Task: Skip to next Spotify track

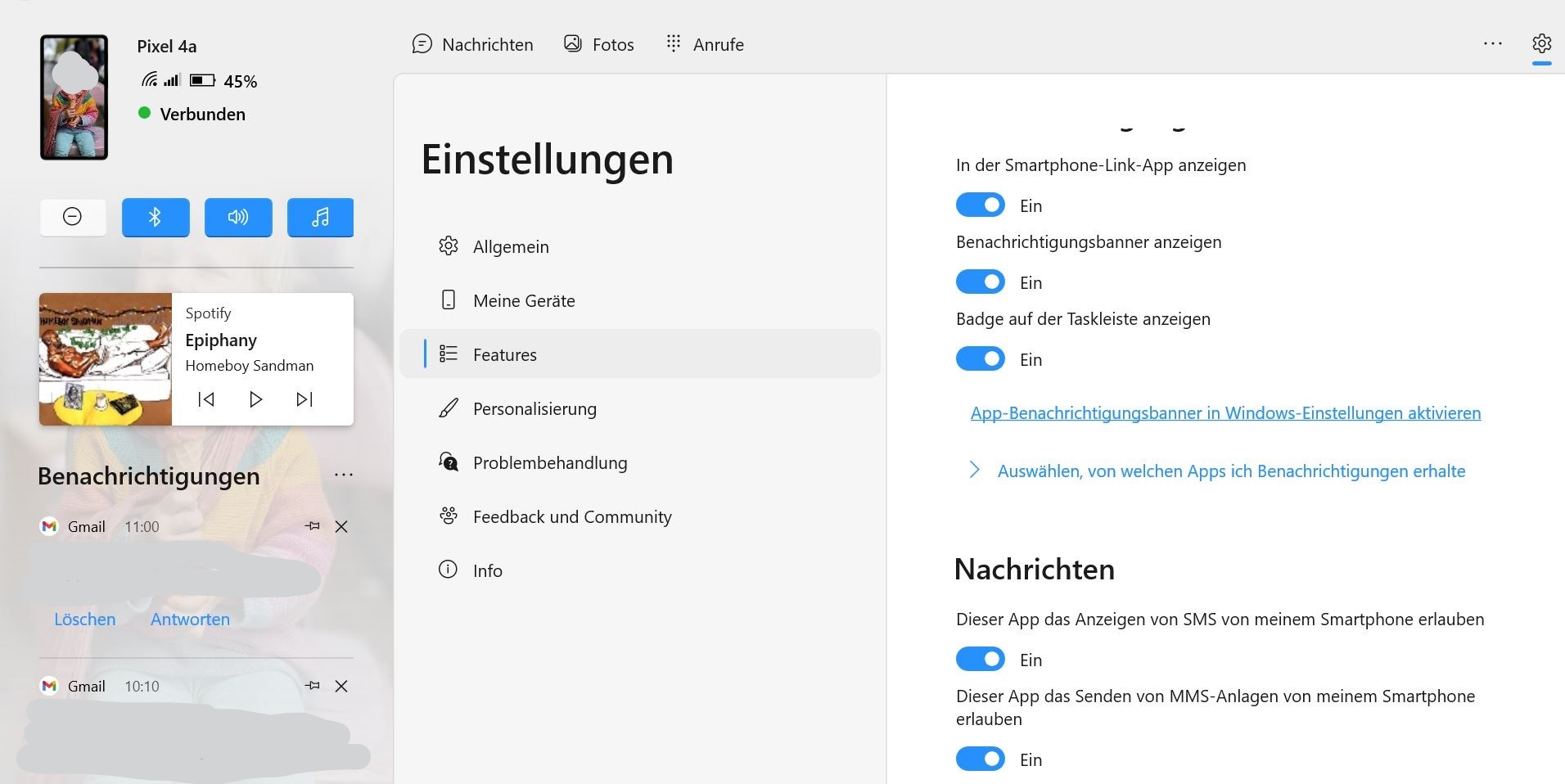Action: pos(304,399)
